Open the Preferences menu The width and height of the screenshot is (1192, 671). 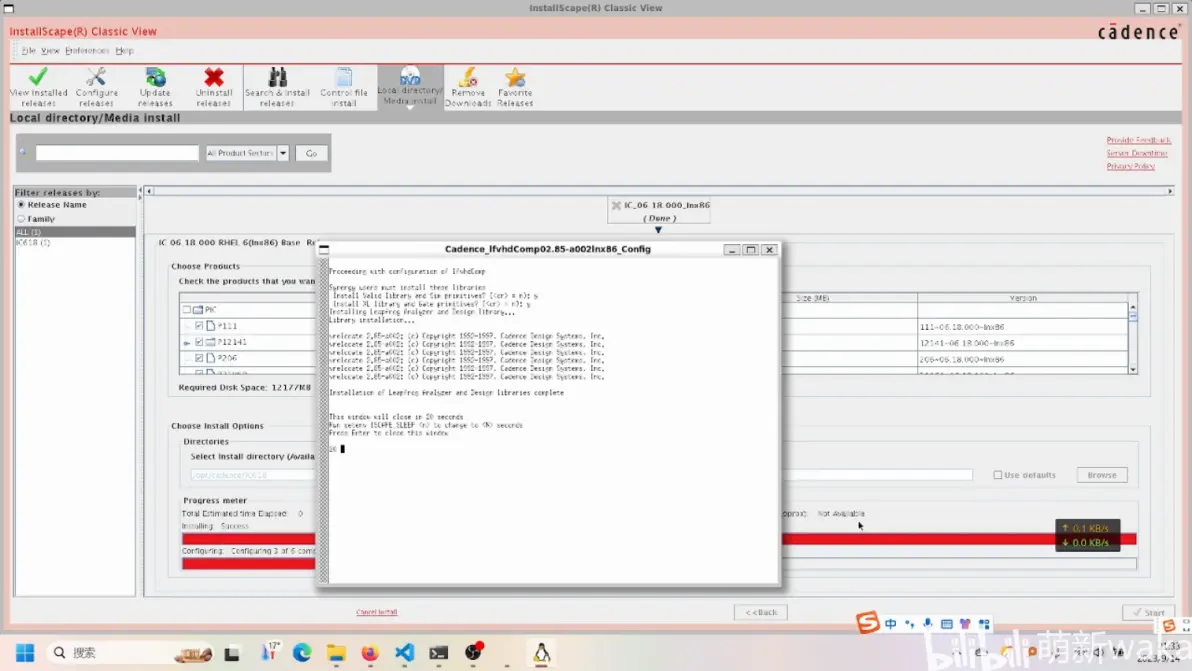87,51
